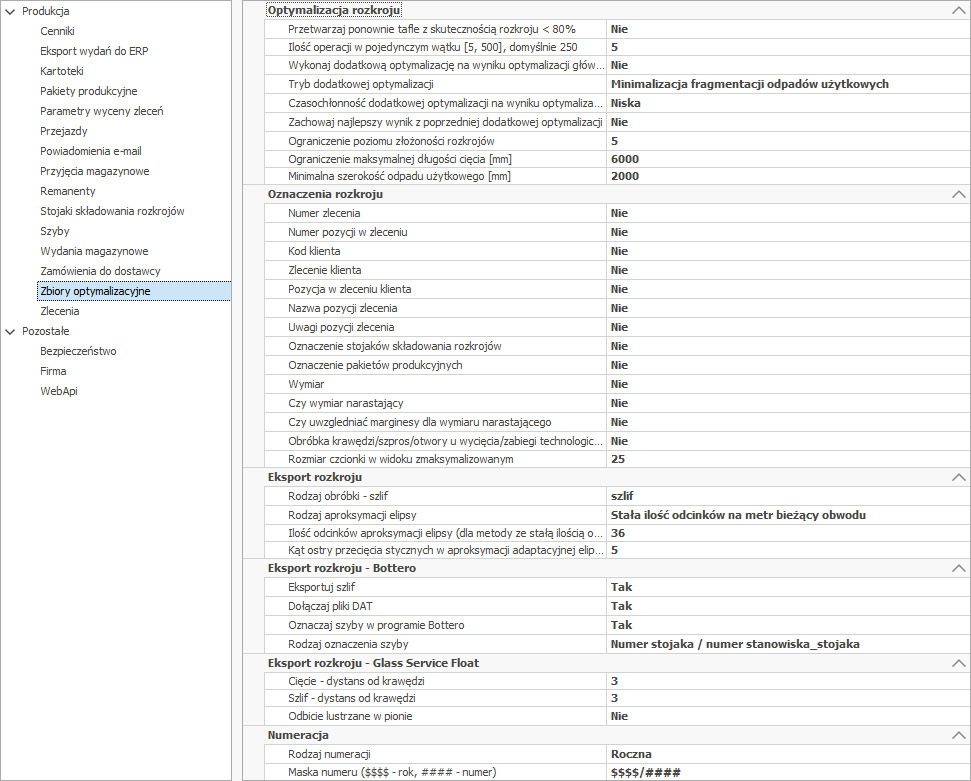Open Cenniki in the sidebar tree
Viewport: 971px width, 781px height.
pyautogui.click(x=57, y=31)
